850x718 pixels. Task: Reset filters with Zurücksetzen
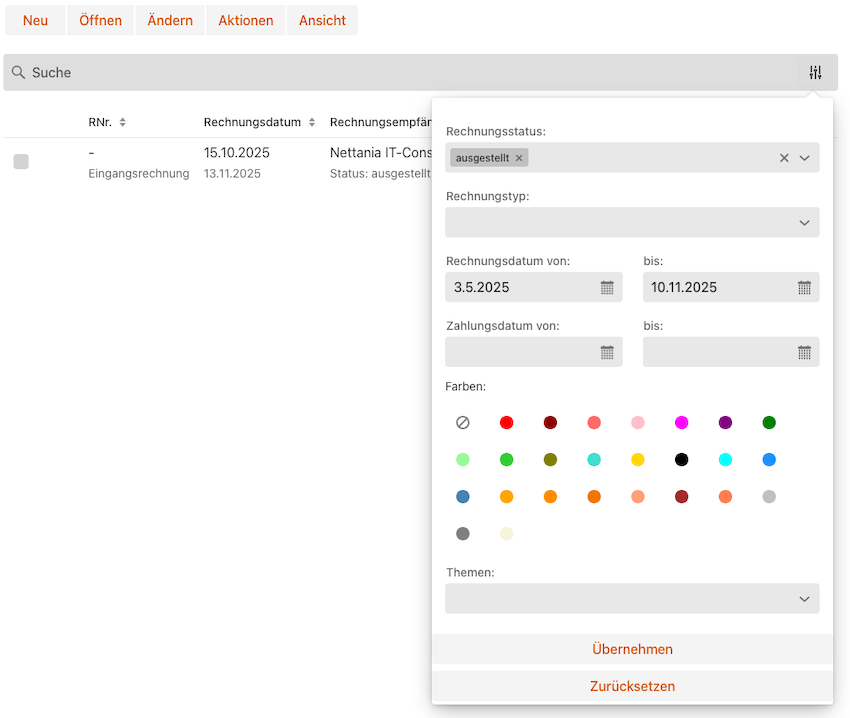pos(632,686)
